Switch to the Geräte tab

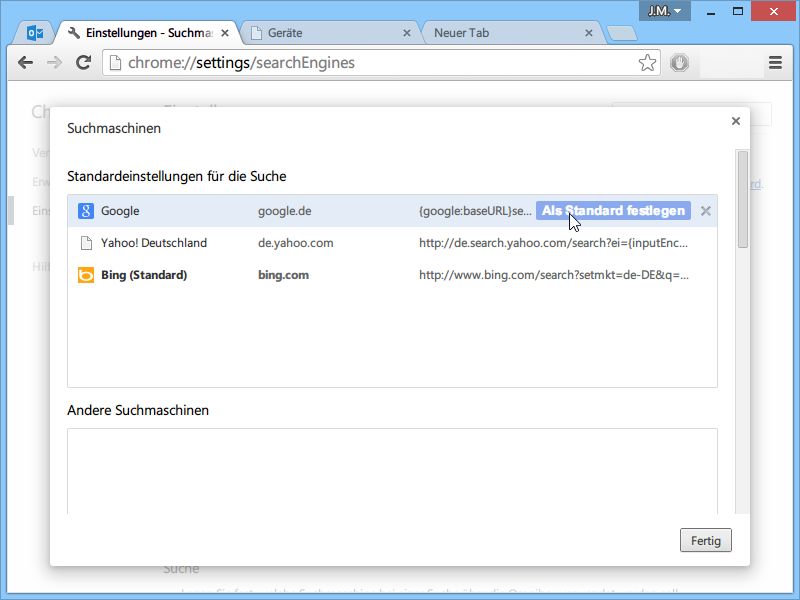(329, 33)
